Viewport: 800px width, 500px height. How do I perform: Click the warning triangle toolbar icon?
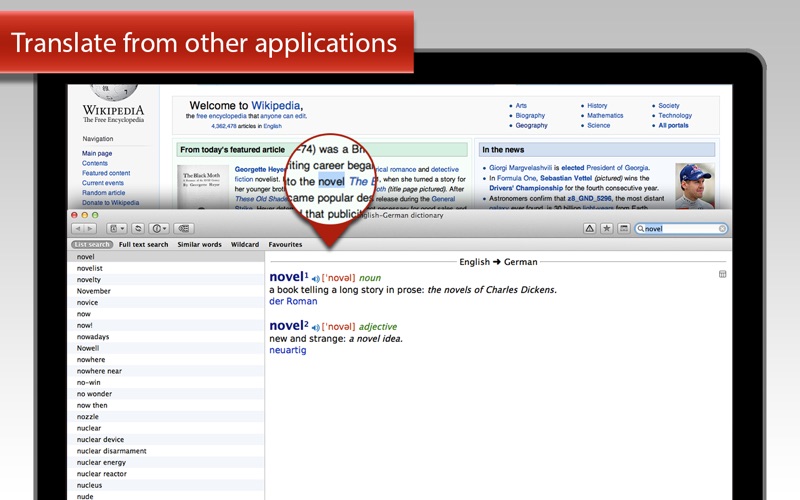click(590, 229)
